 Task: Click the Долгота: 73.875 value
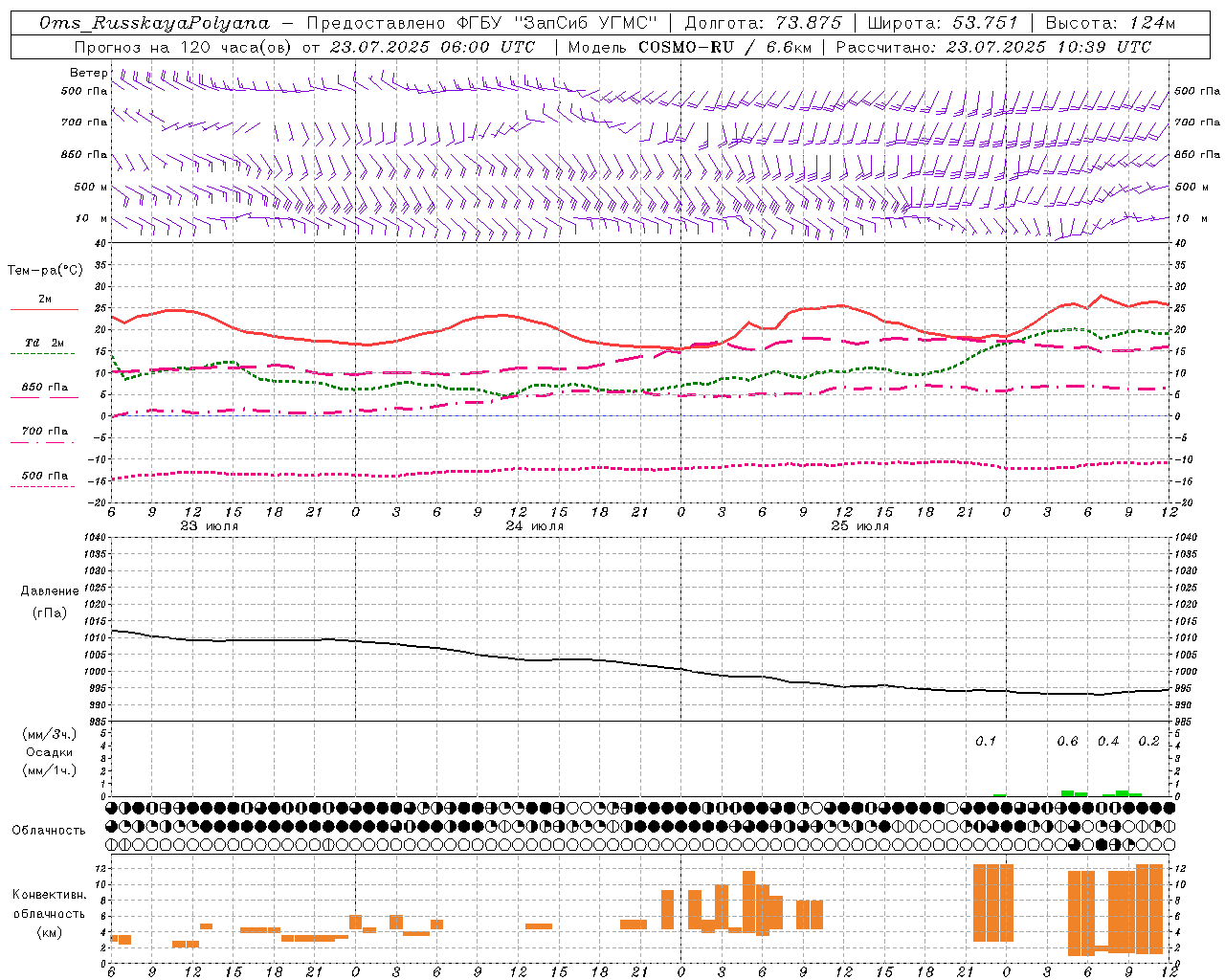pyautogui.click(x=763, y=23)
